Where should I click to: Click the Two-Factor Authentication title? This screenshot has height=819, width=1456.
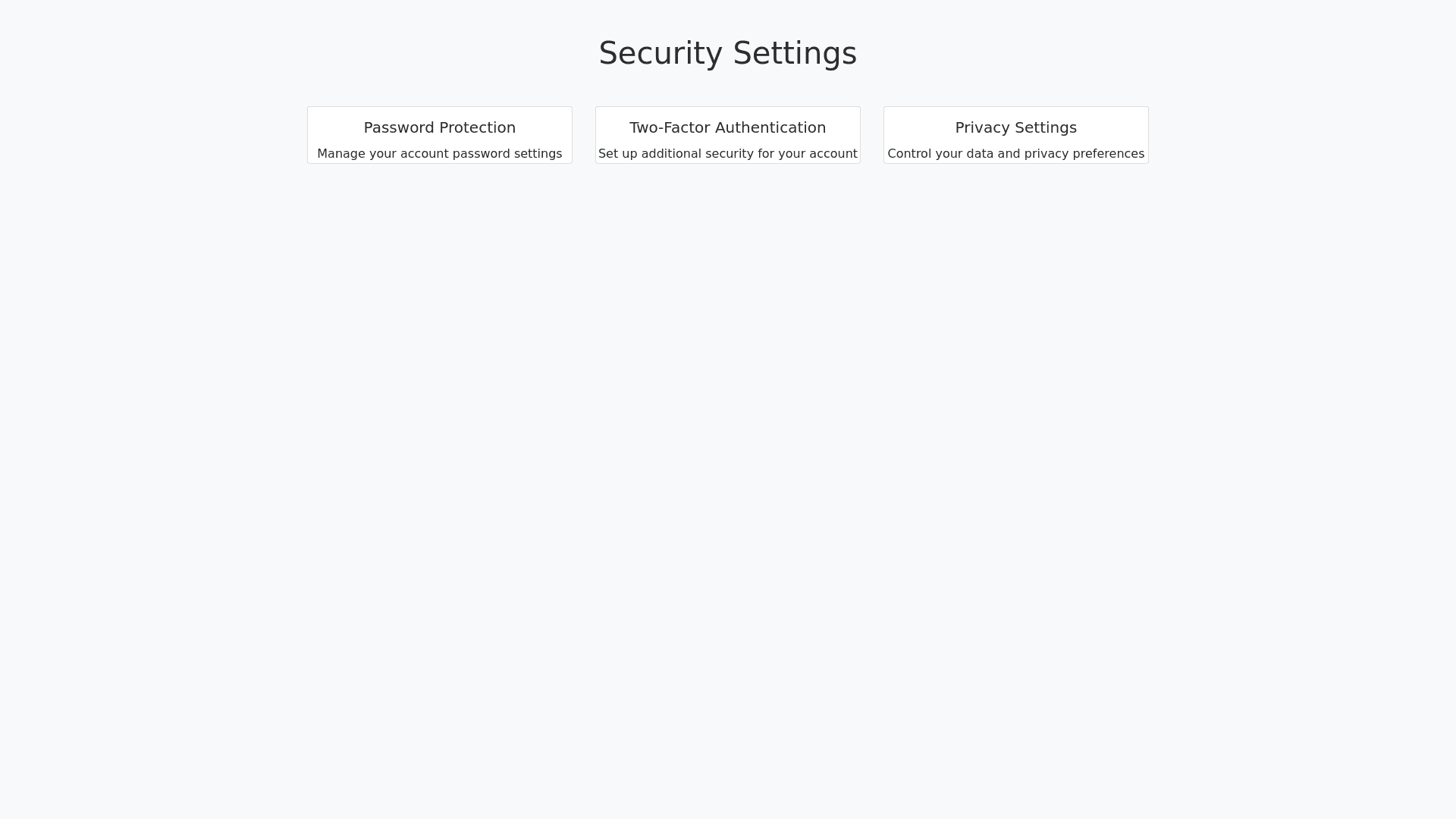pyautogui.click(x=727, y=127)
